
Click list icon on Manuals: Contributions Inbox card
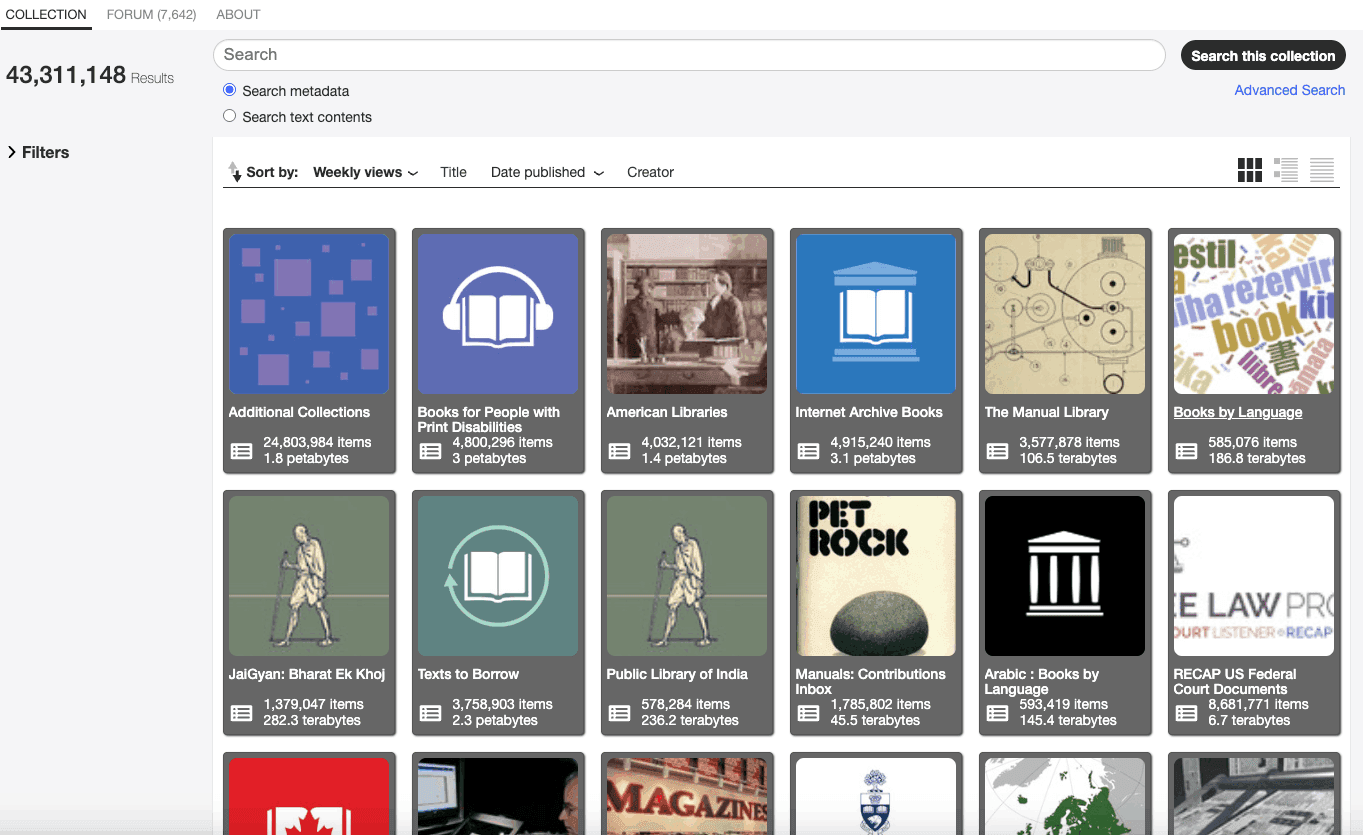tap(809, 713)
